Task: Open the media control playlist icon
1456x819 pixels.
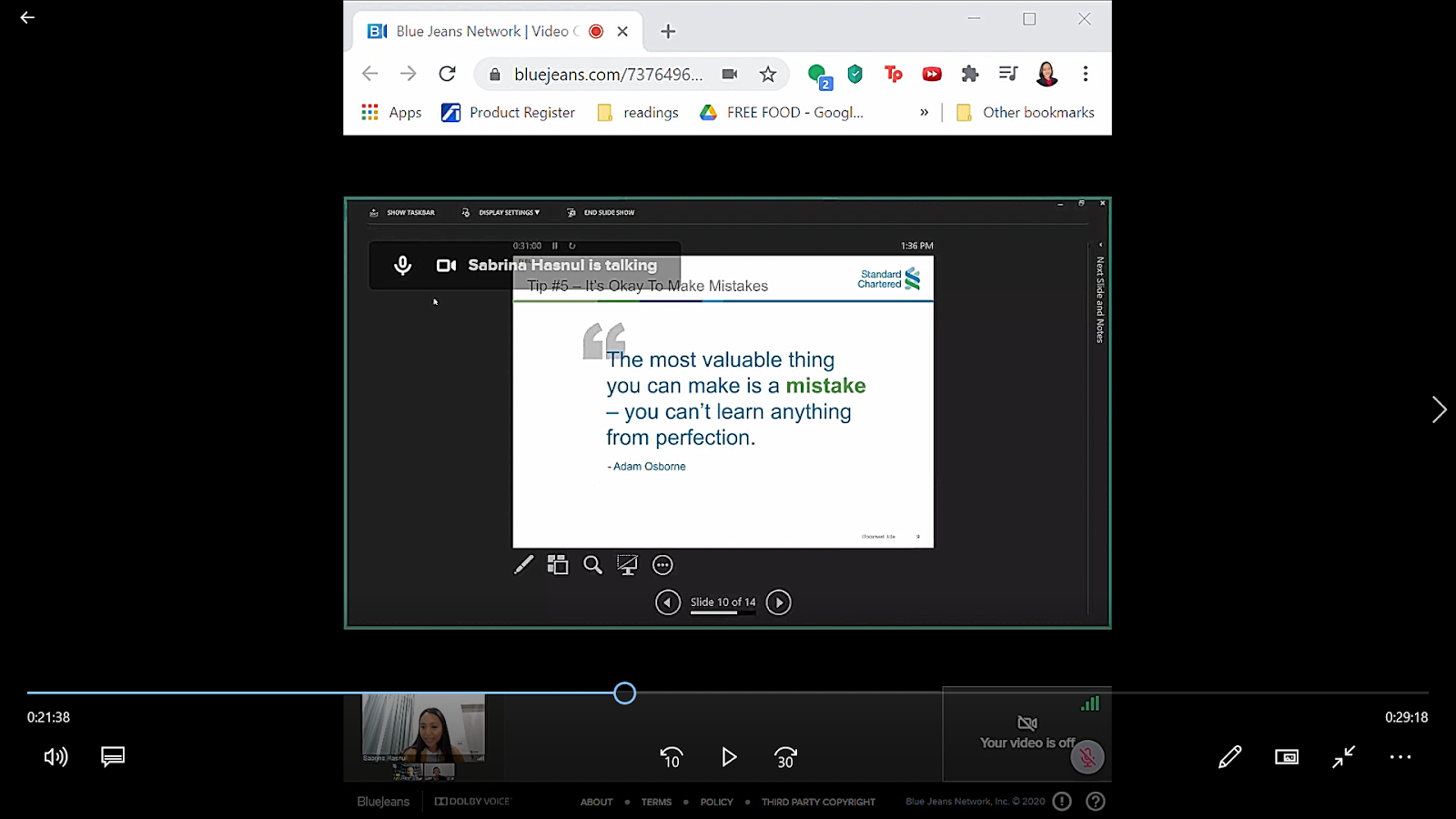Action: click(x=1008, y=74)
